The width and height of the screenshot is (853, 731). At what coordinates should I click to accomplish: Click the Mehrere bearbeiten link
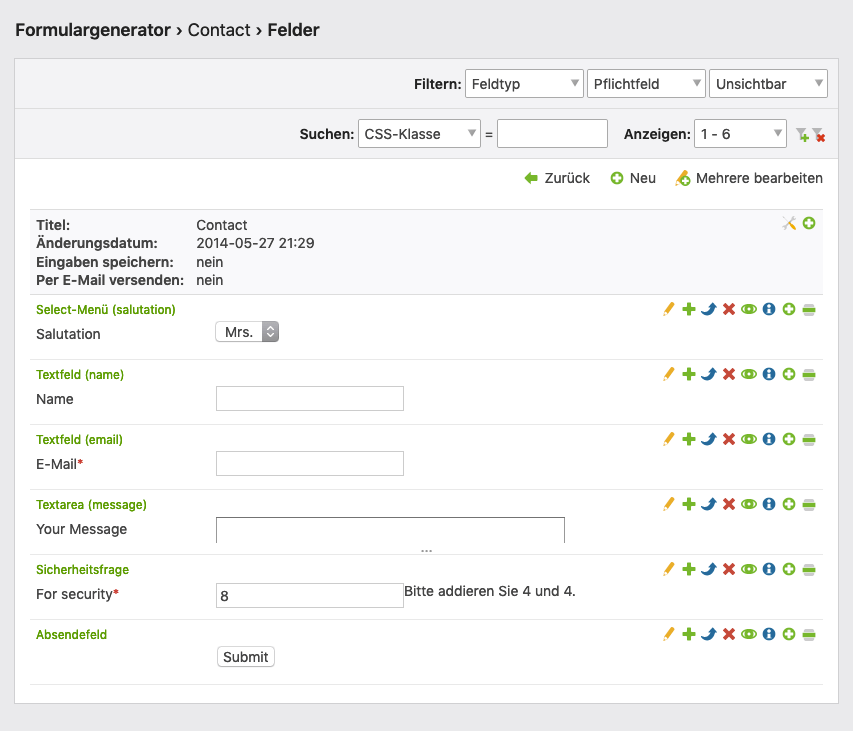pyautogui.click(x=749, y=178)
